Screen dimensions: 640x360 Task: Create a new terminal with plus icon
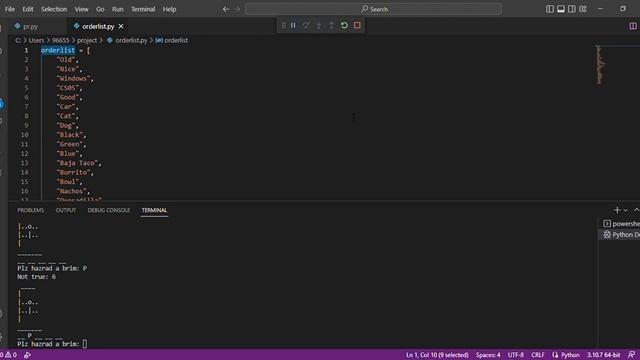point(617,210)
